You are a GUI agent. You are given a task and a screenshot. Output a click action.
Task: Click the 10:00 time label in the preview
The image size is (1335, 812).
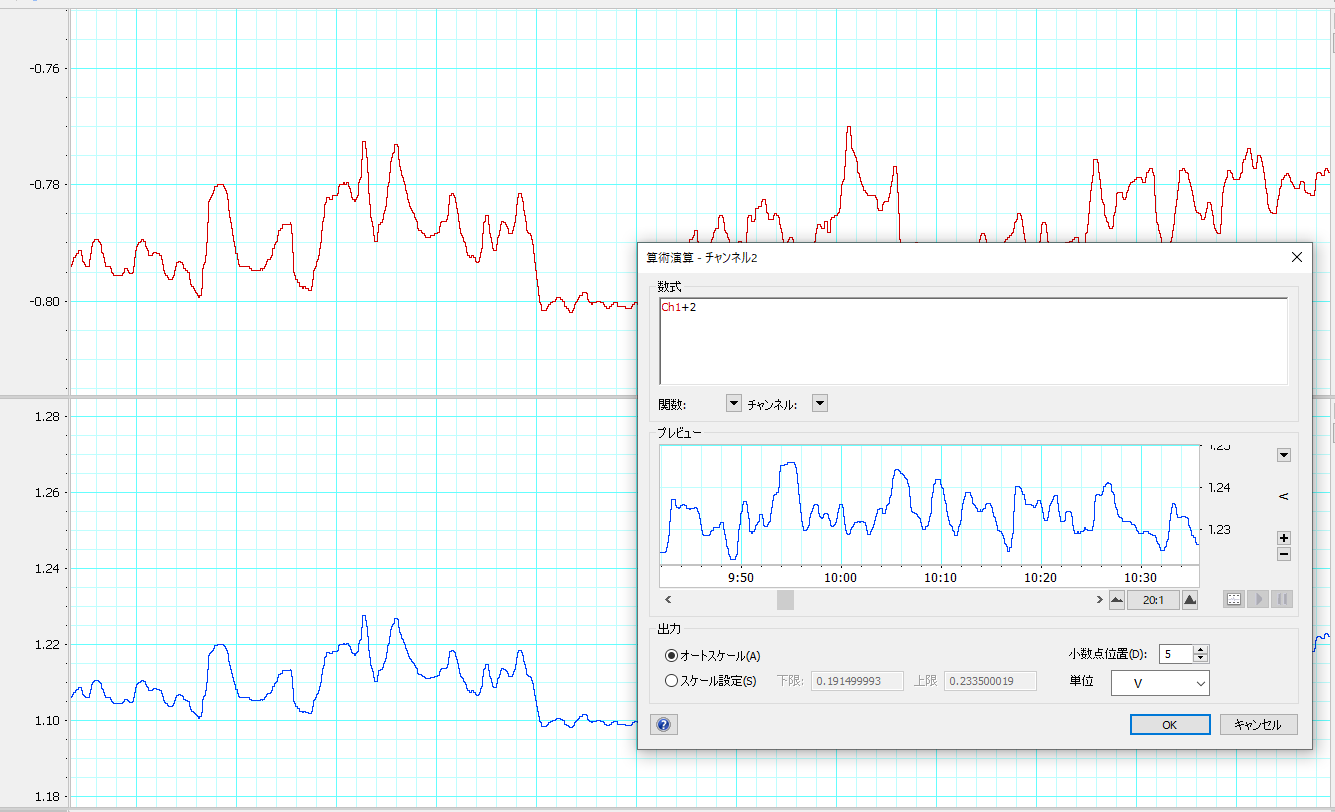[840, 578]
